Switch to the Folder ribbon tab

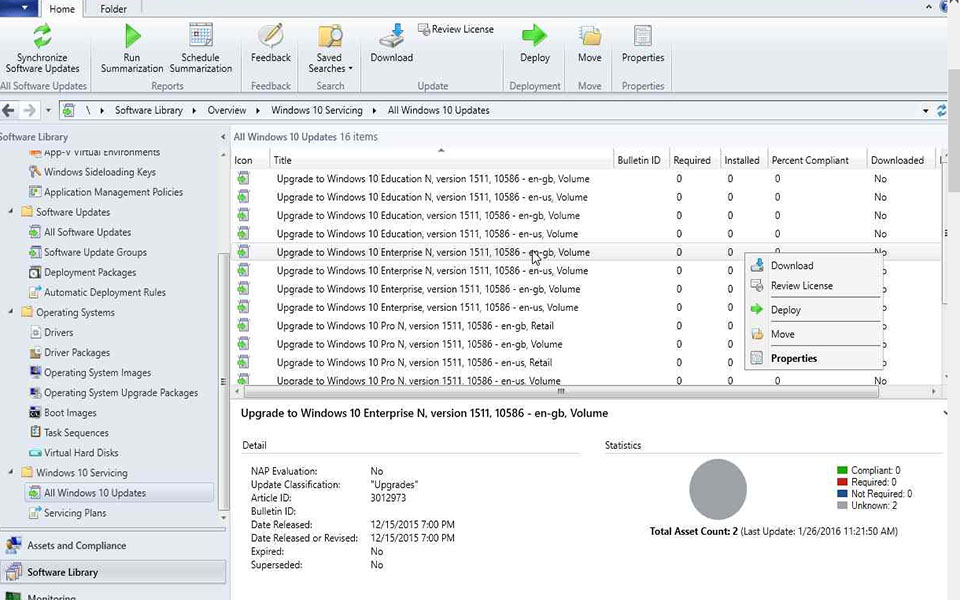click(113, 9)
